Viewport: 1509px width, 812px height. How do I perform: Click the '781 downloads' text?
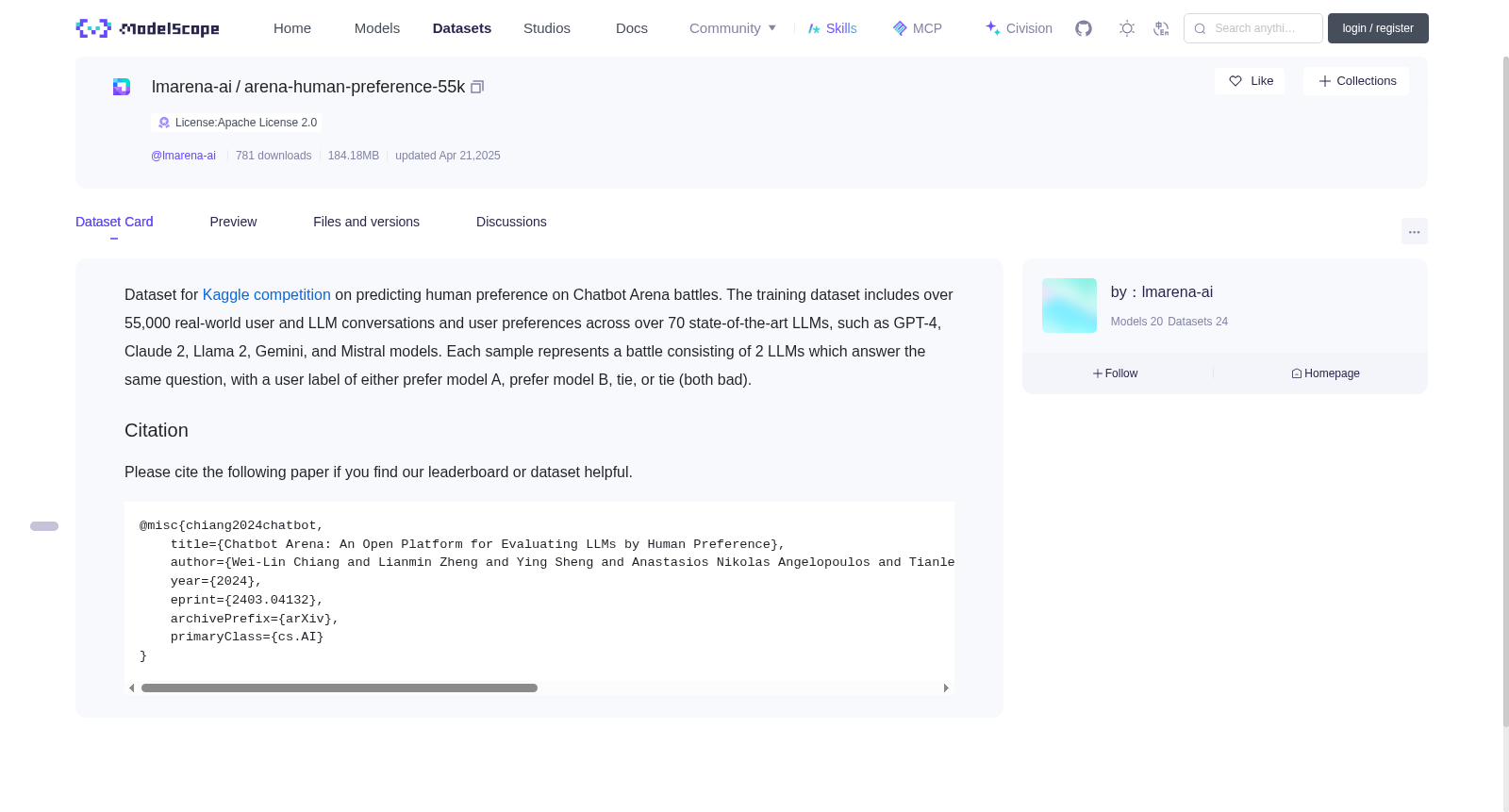pyautogui.click(x=274, y=156)
